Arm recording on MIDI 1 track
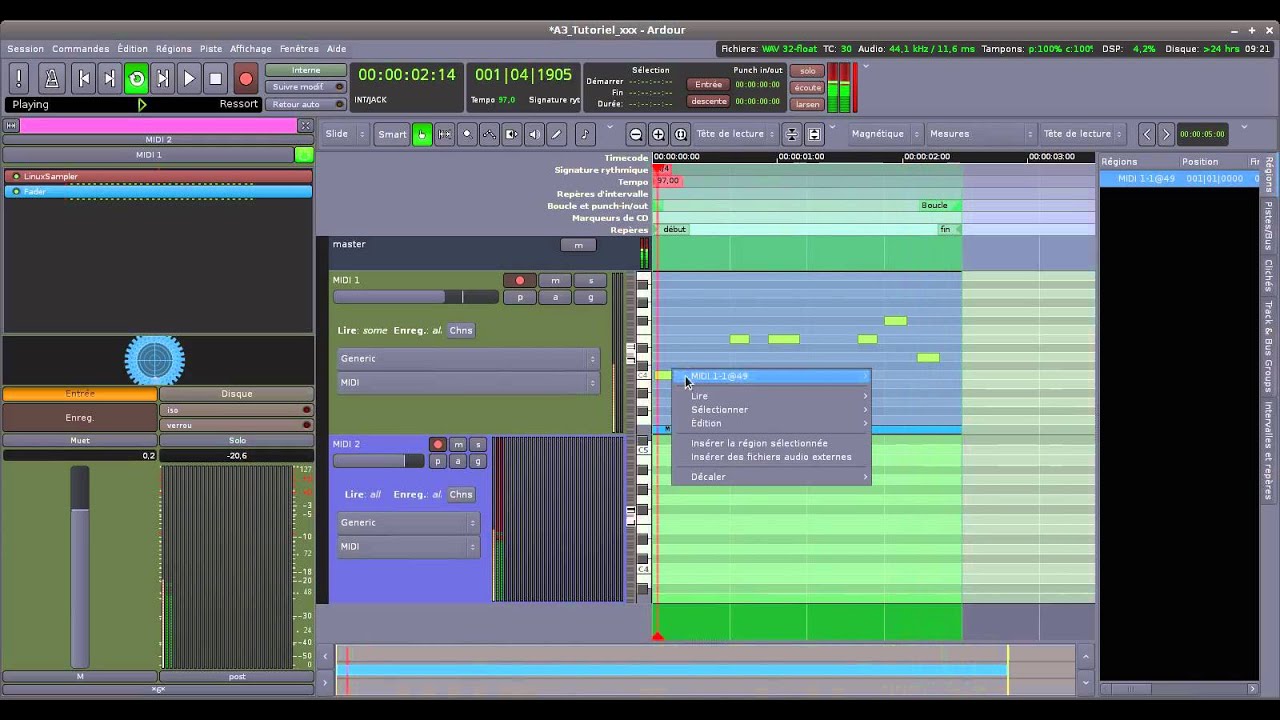 [x=519, y=280]
